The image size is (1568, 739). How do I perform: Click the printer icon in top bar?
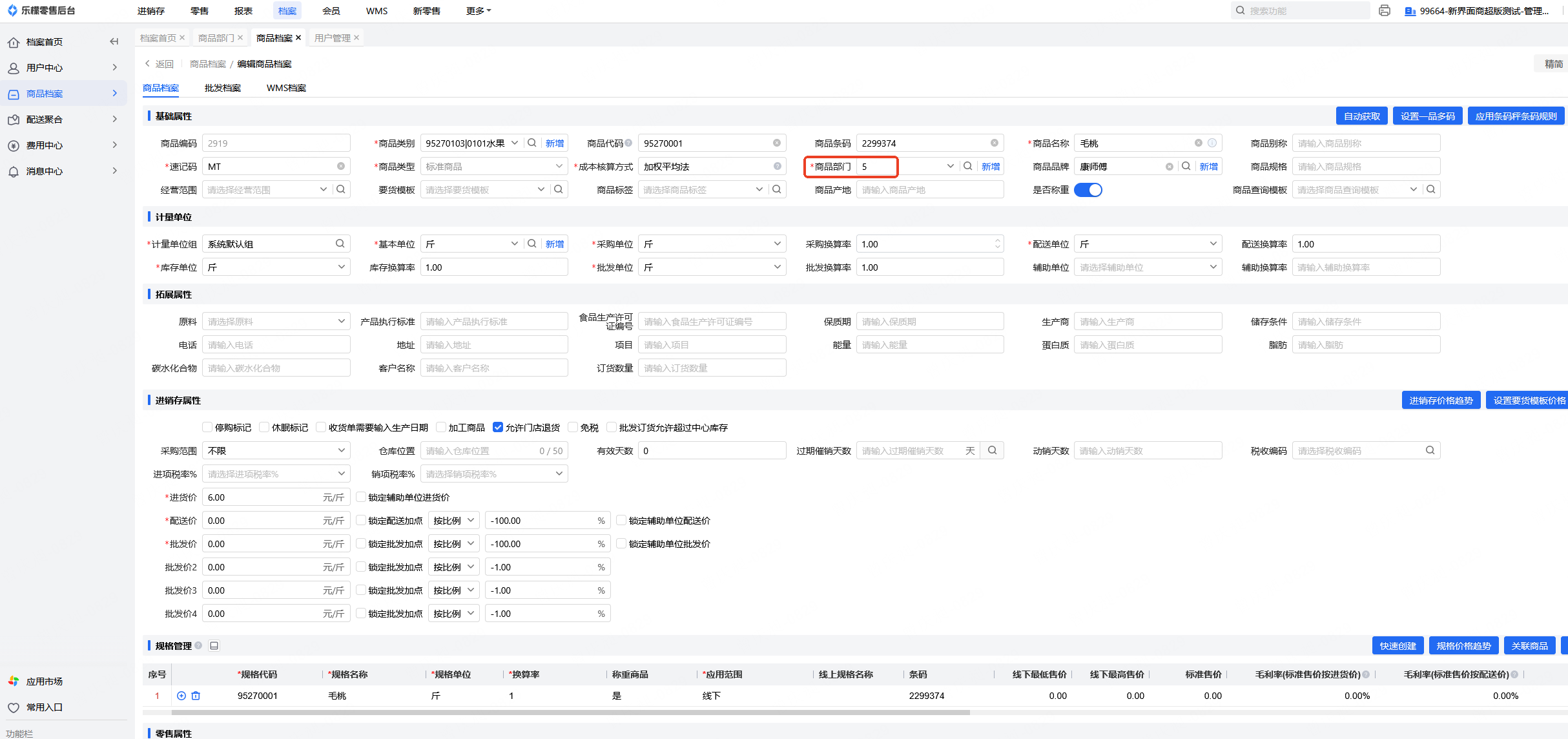[1384, 10]
